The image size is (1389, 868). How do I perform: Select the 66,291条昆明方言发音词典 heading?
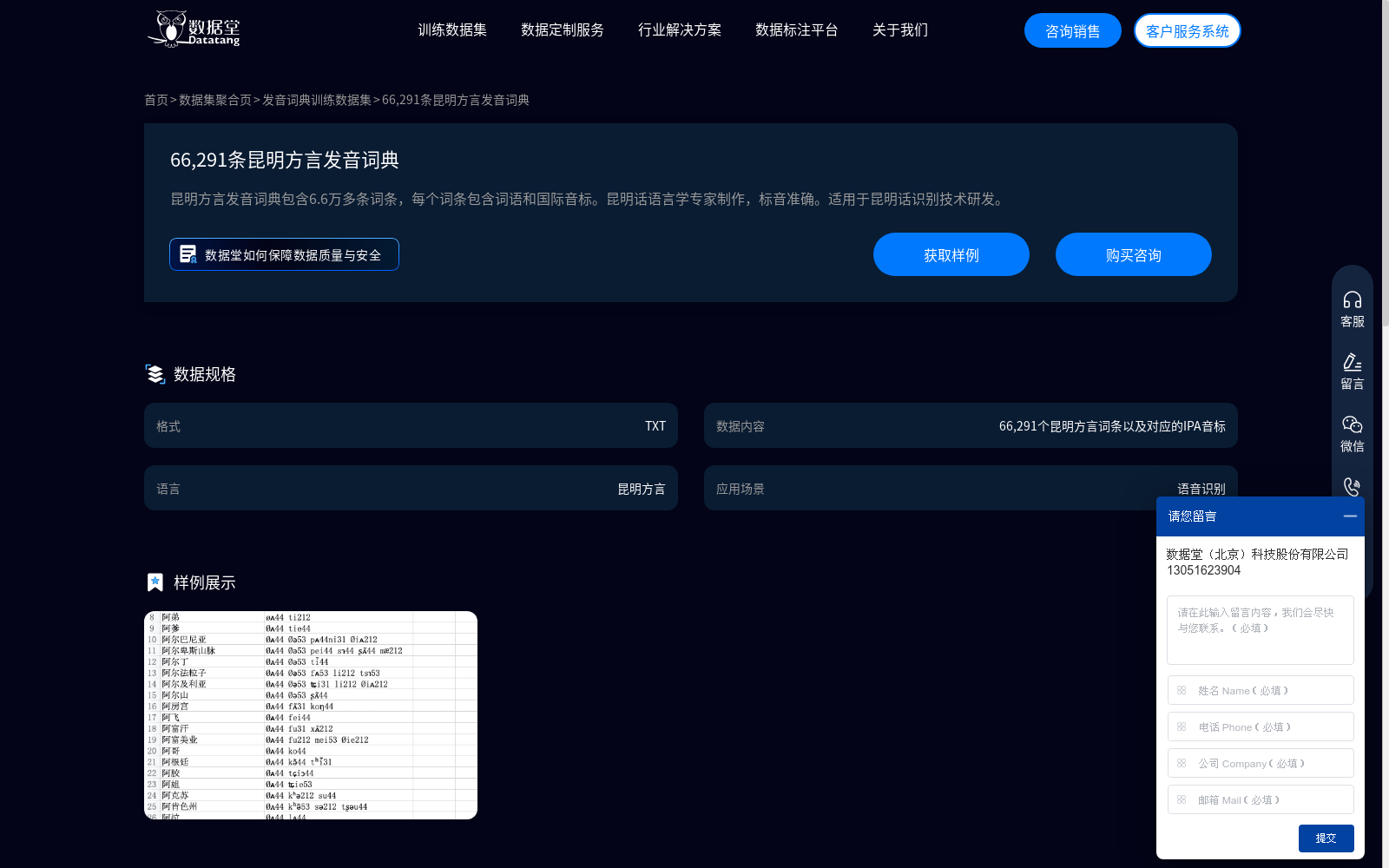285,160
